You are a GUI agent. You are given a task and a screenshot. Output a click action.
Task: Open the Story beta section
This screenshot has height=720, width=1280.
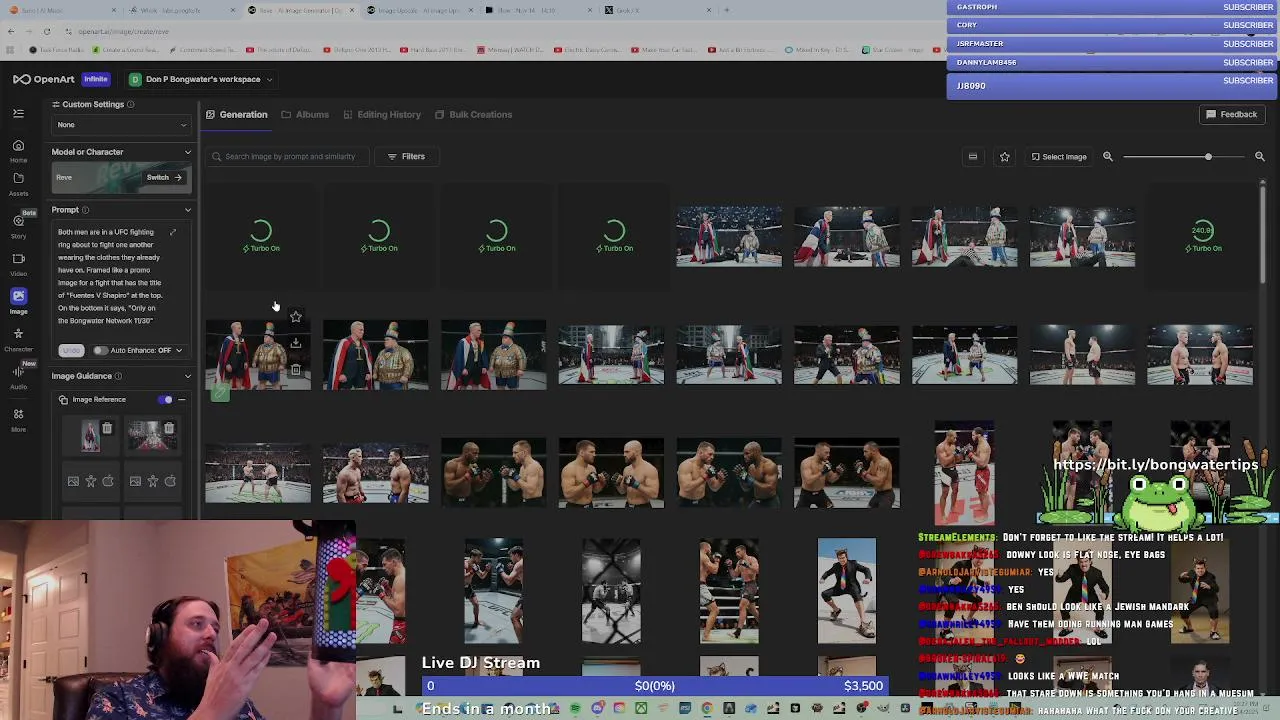(x=18, y=225)
